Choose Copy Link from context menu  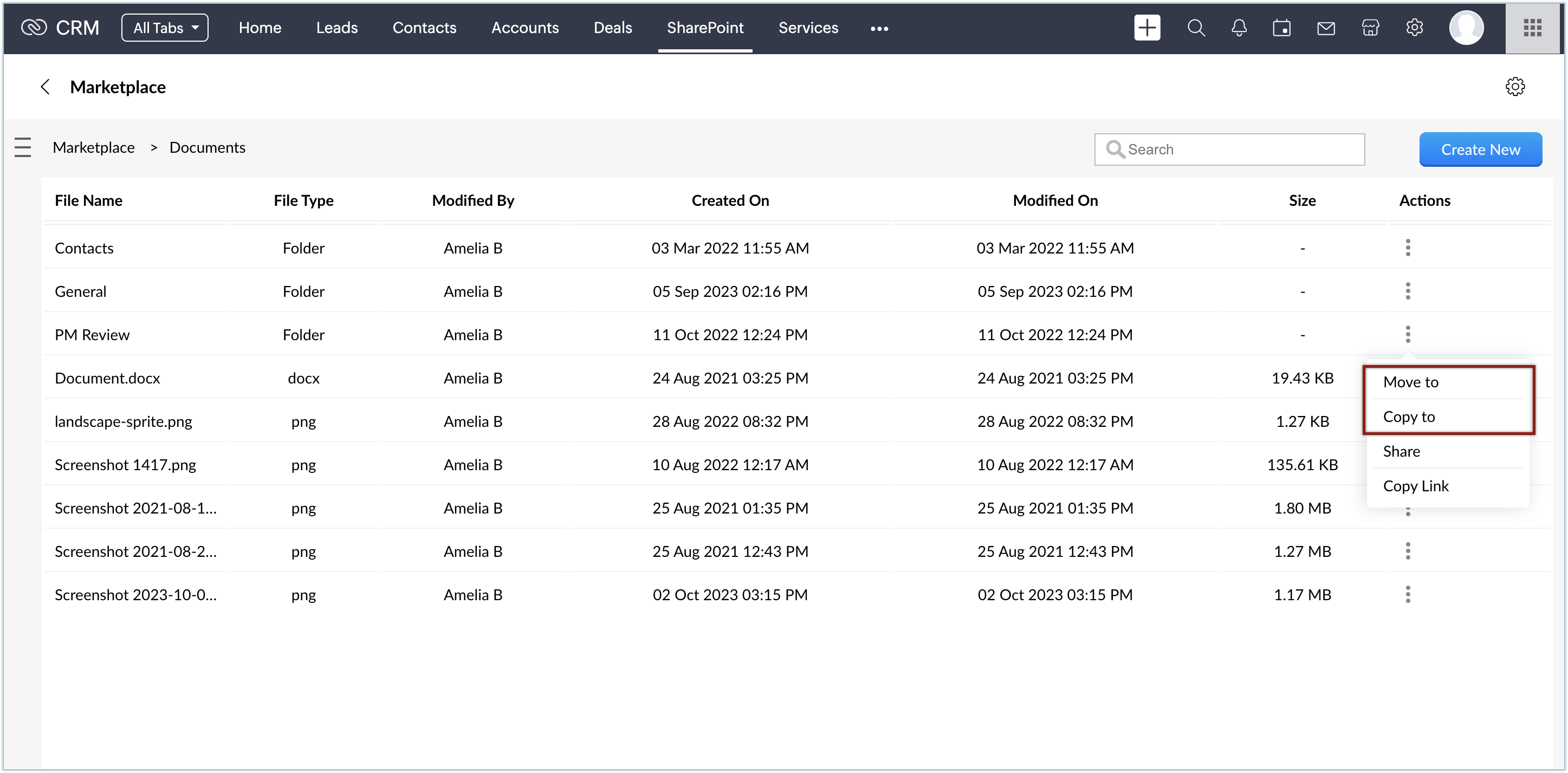1415,486
